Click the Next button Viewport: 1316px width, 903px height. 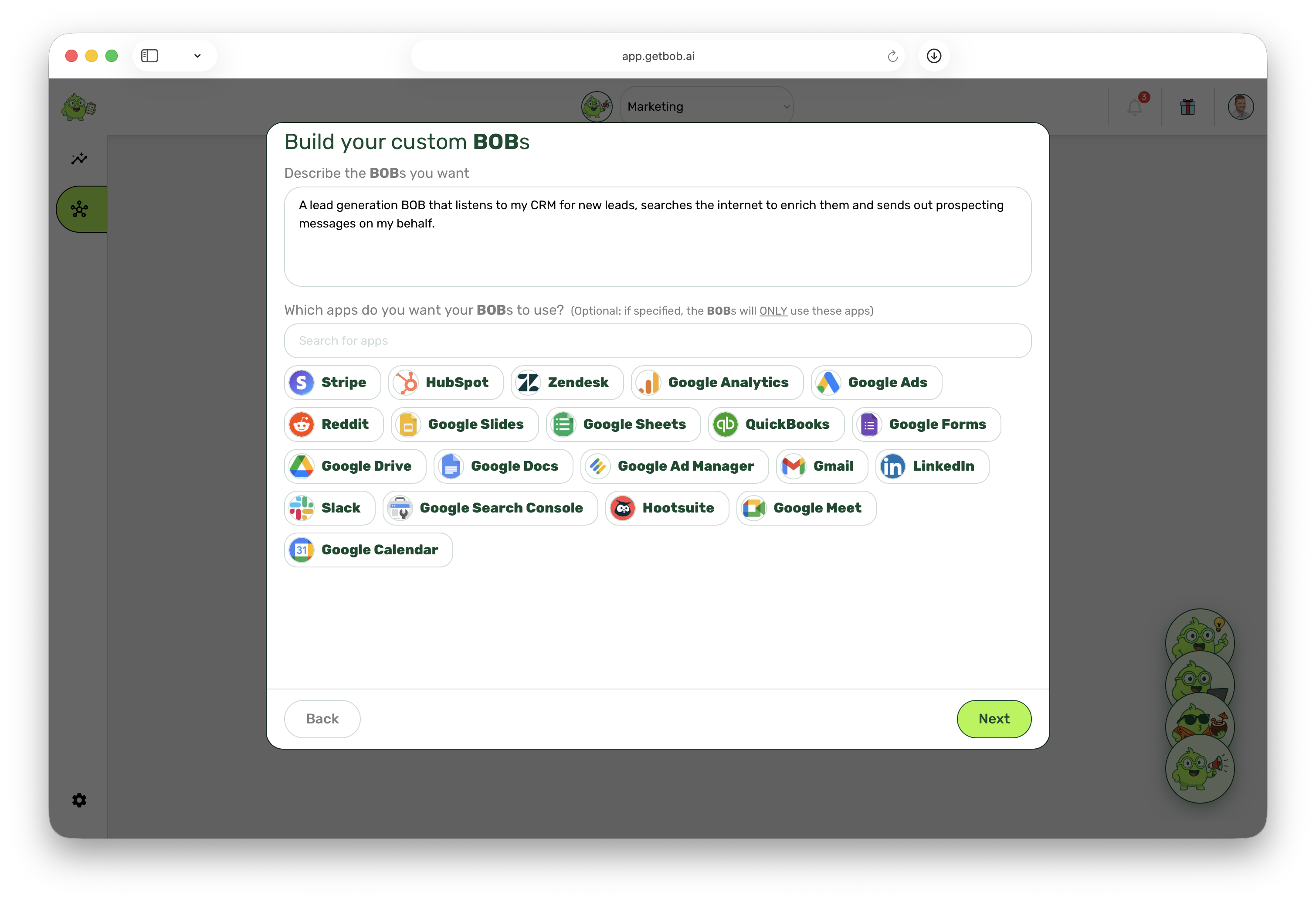pyautogui.click(x=994, y=718)
